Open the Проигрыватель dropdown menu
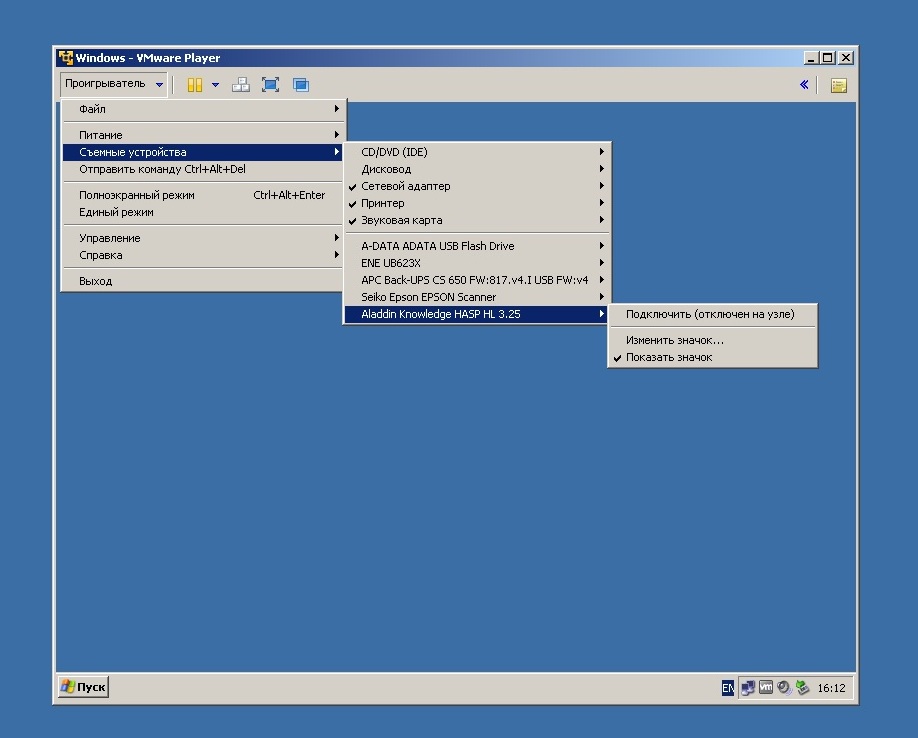Screen dimensions: 918x738 pos(113,84)
